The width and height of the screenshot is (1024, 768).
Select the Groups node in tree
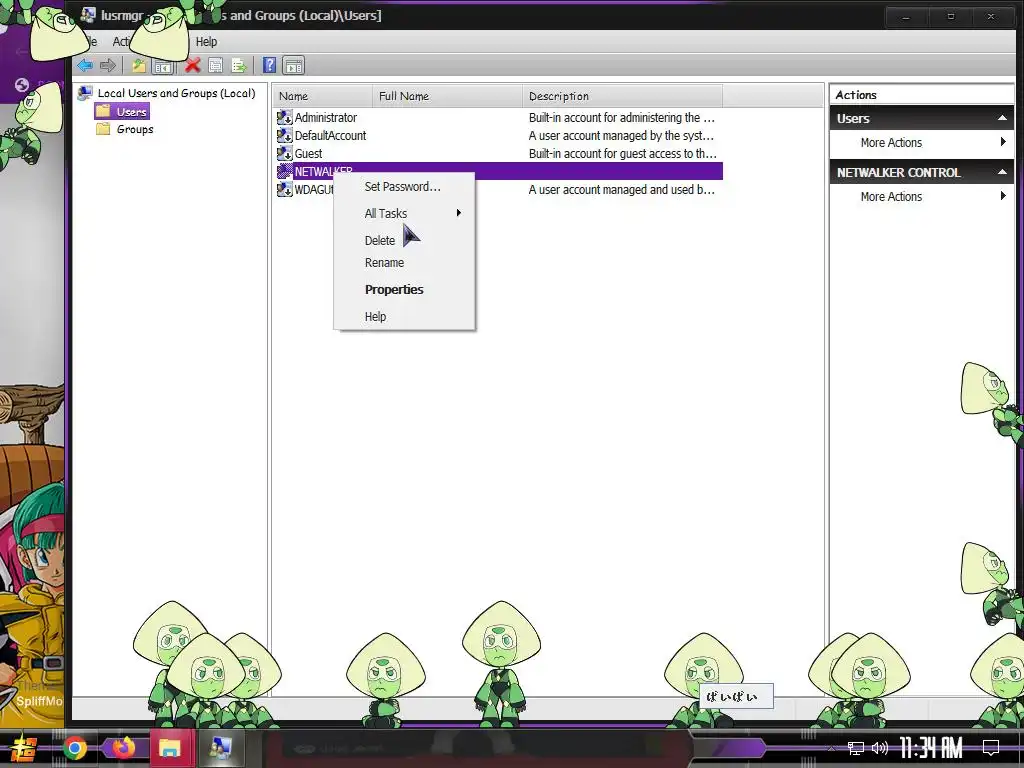pyautogui.click(x=135, y=129)
